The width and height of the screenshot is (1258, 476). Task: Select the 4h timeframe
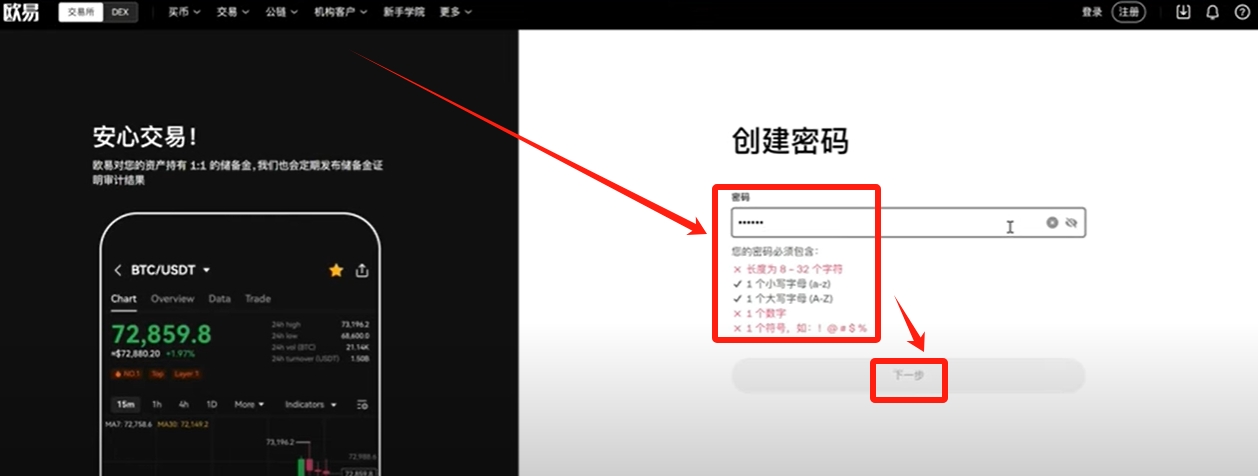click(184, 405)
